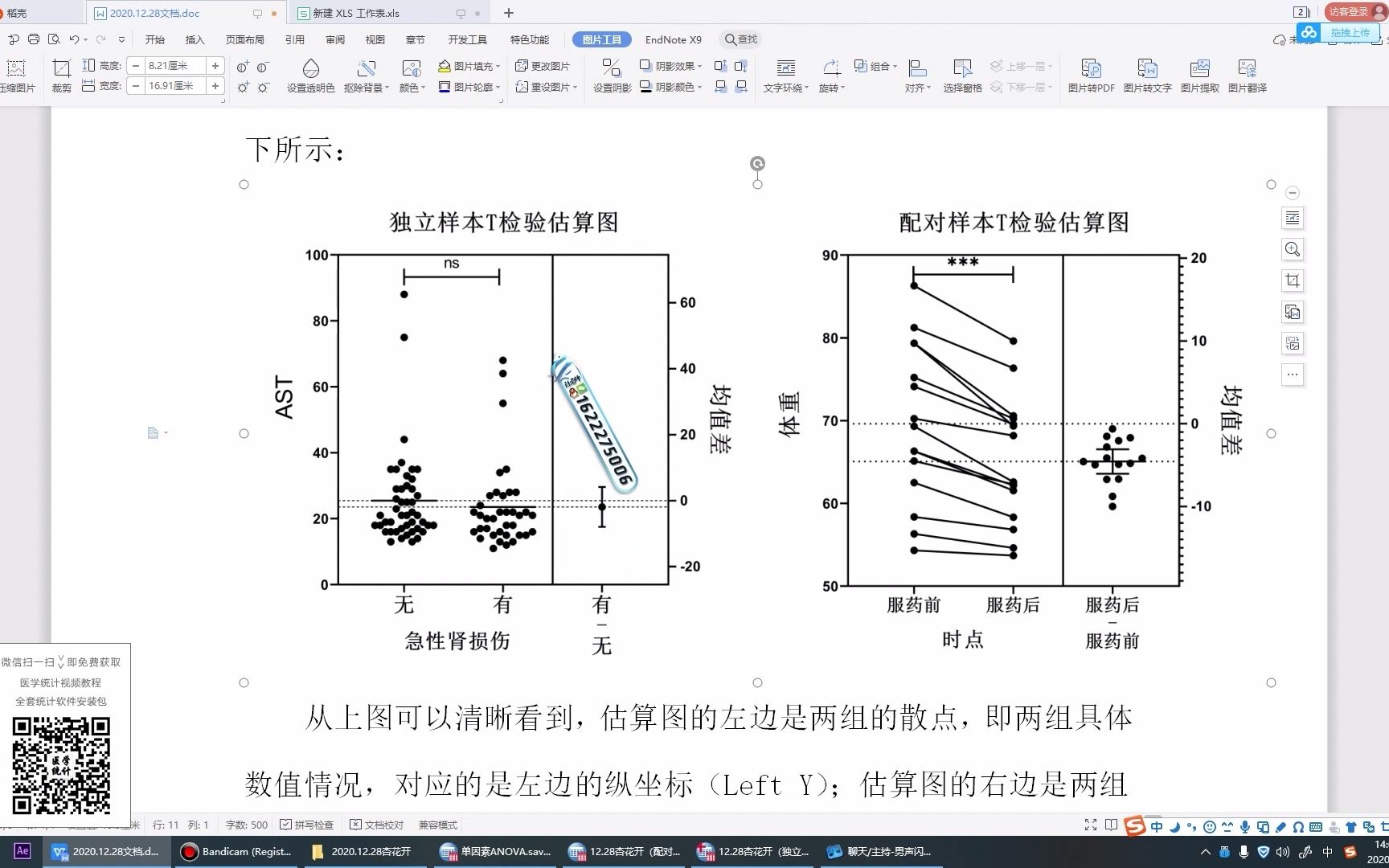Open the 开发工具 ribbon tab
Screen dimensions: 1389x868
(x=468, y=39)
